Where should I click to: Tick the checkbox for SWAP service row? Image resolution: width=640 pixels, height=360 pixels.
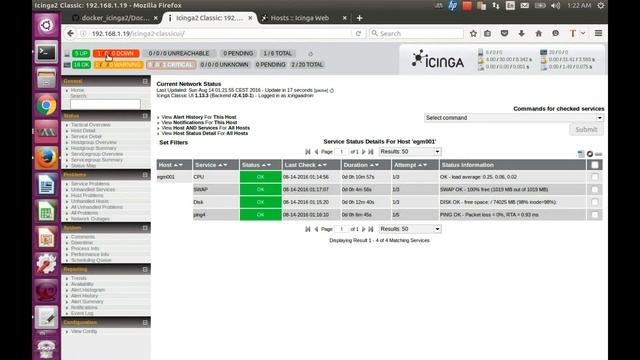click(x=595, y=189)
